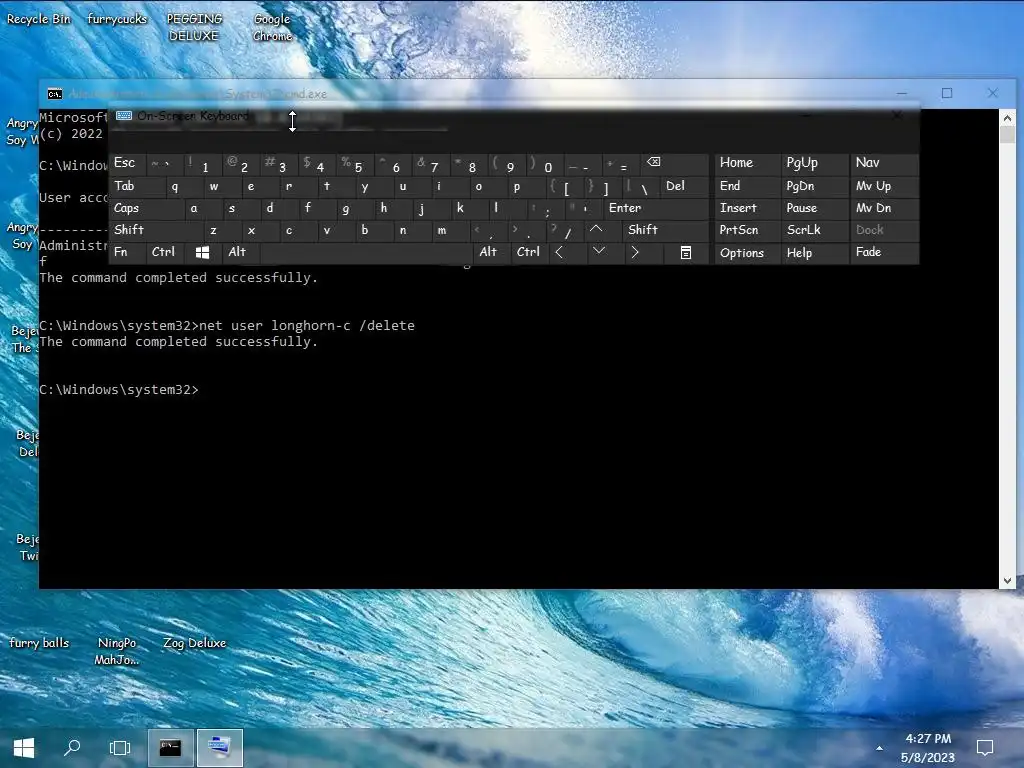Click the Esc key

[127, 163]
